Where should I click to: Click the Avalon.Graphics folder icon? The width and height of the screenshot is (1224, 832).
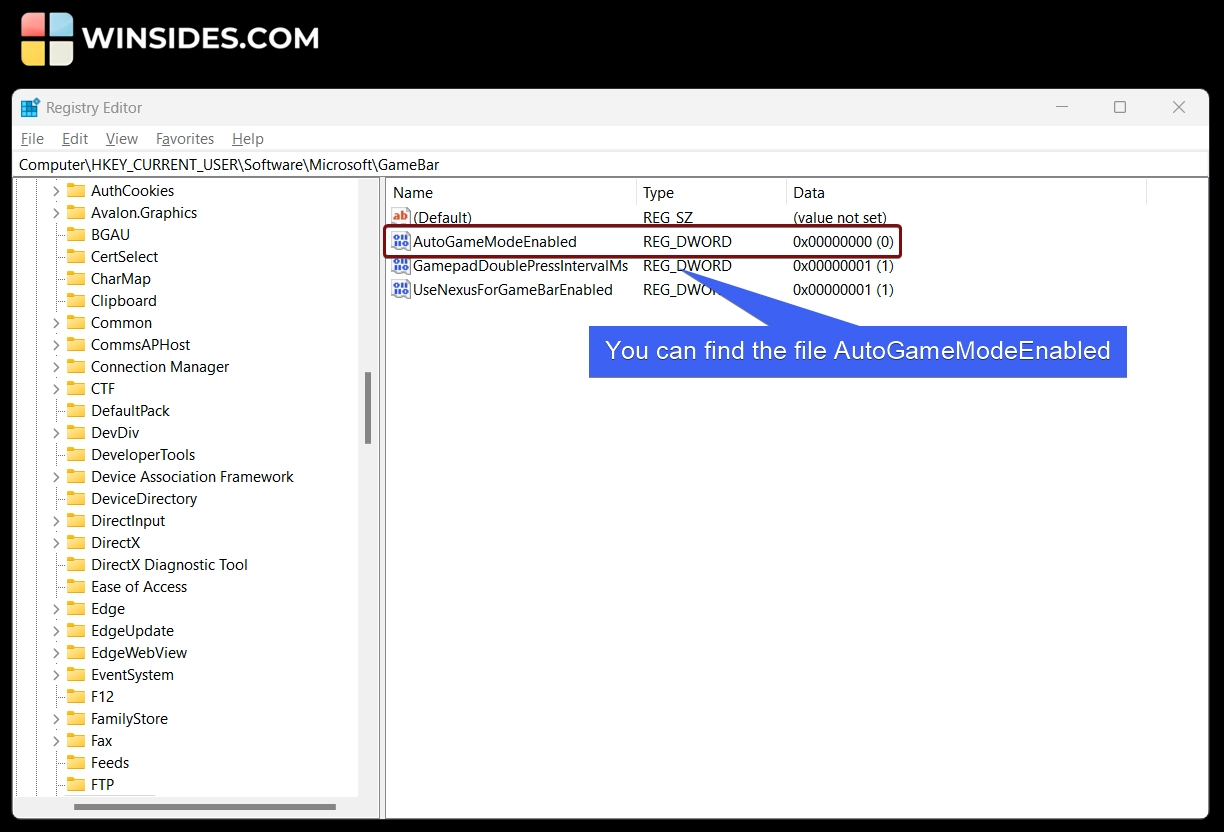pos(76,212)
